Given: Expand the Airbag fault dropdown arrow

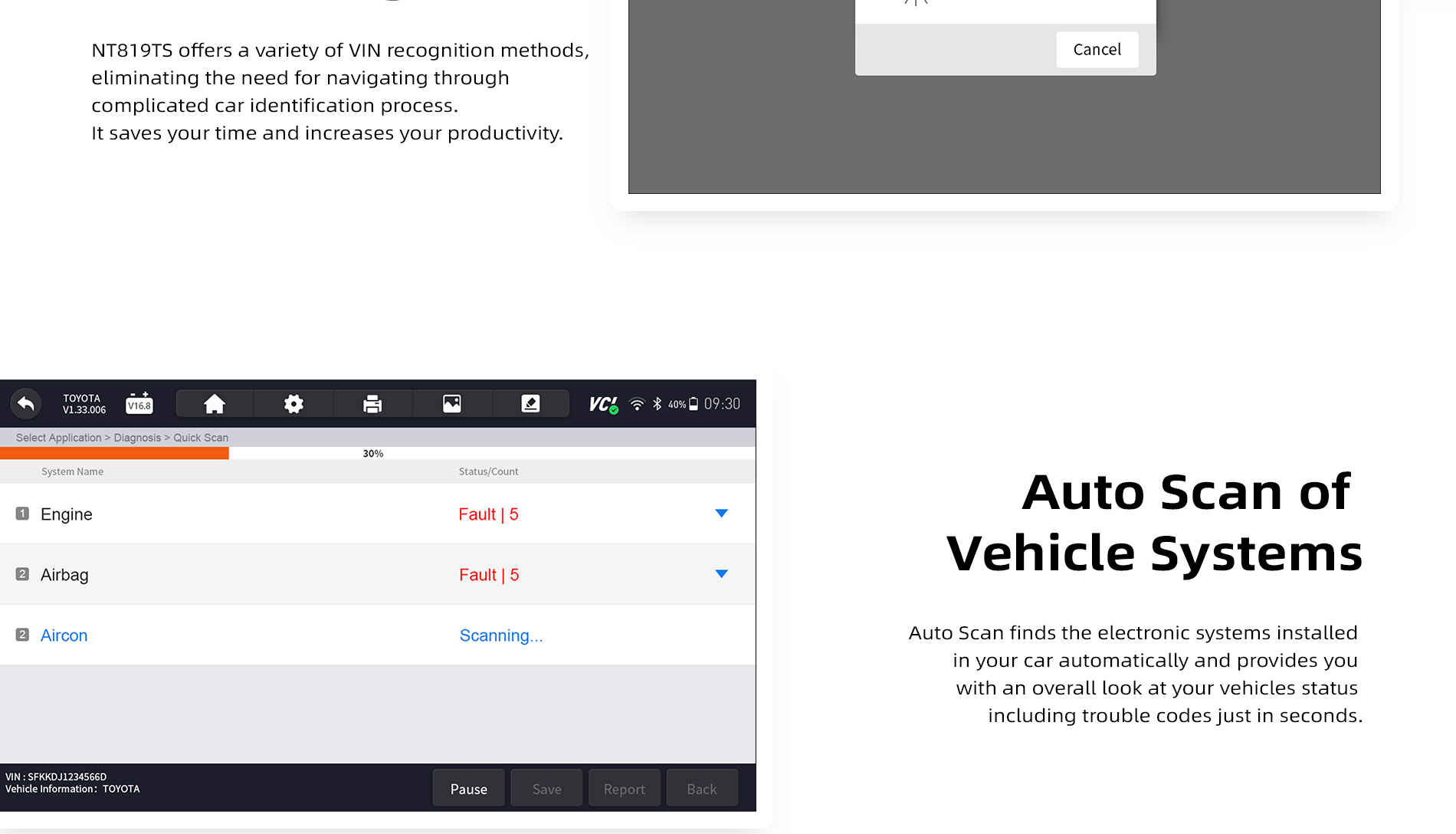Looking at the screenshot, I should [x=721, y=574].
